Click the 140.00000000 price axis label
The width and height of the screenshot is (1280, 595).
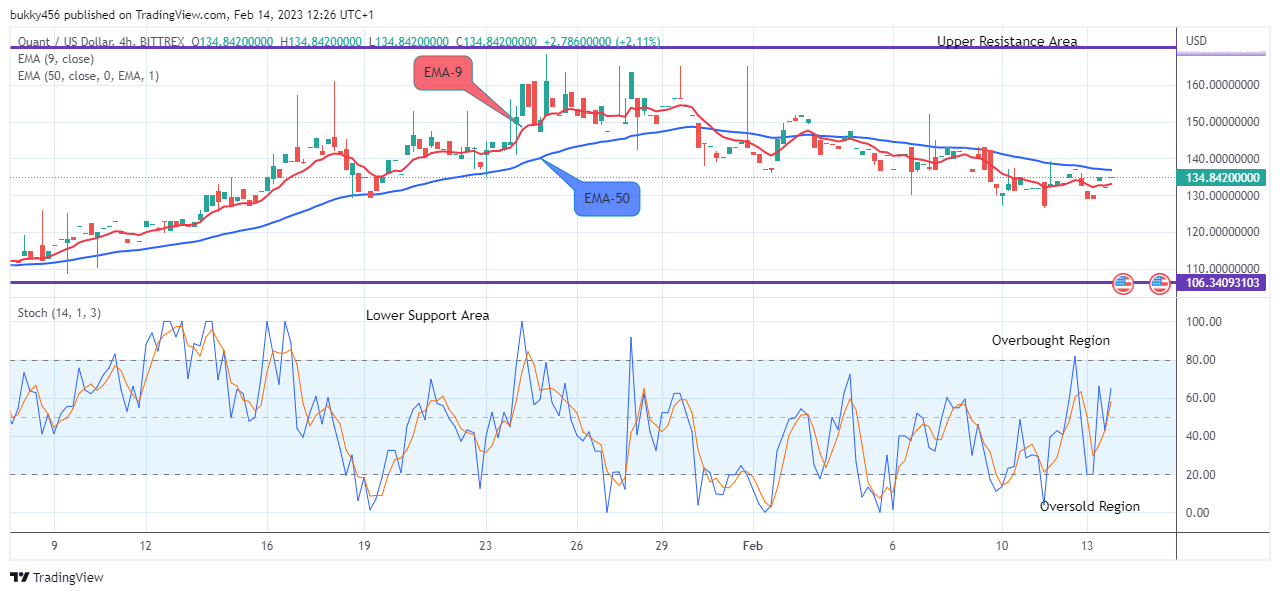[x=1224, y=159]
